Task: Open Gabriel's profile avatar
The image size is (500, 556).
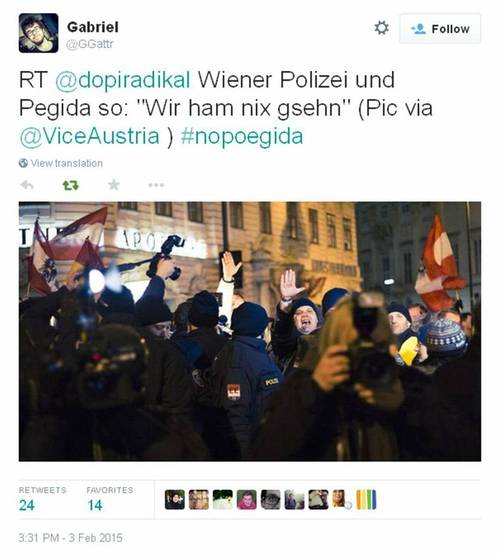Action: coord(39,33)
